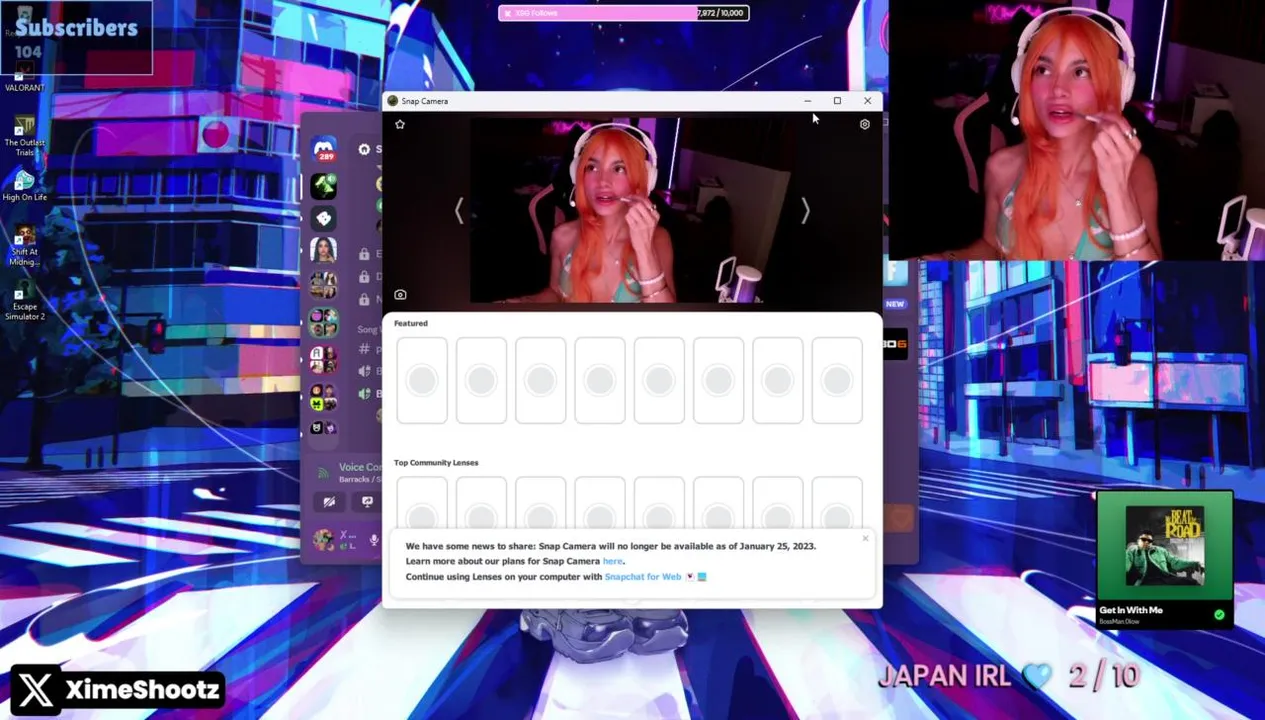Open Snap Camera settings gear
The height and width of the screenshot is (720, 1265).
[x=865, y=124]
